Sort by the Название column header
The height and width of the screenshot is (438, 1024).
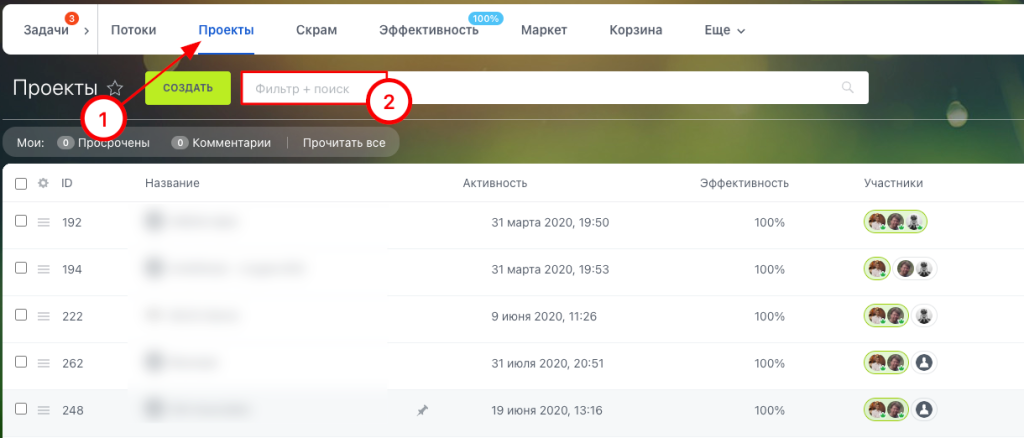[172, 183]
